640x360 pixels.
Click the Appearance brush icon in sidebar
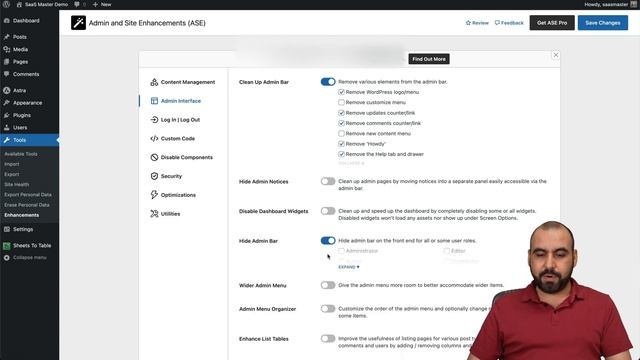coord(7,103)
